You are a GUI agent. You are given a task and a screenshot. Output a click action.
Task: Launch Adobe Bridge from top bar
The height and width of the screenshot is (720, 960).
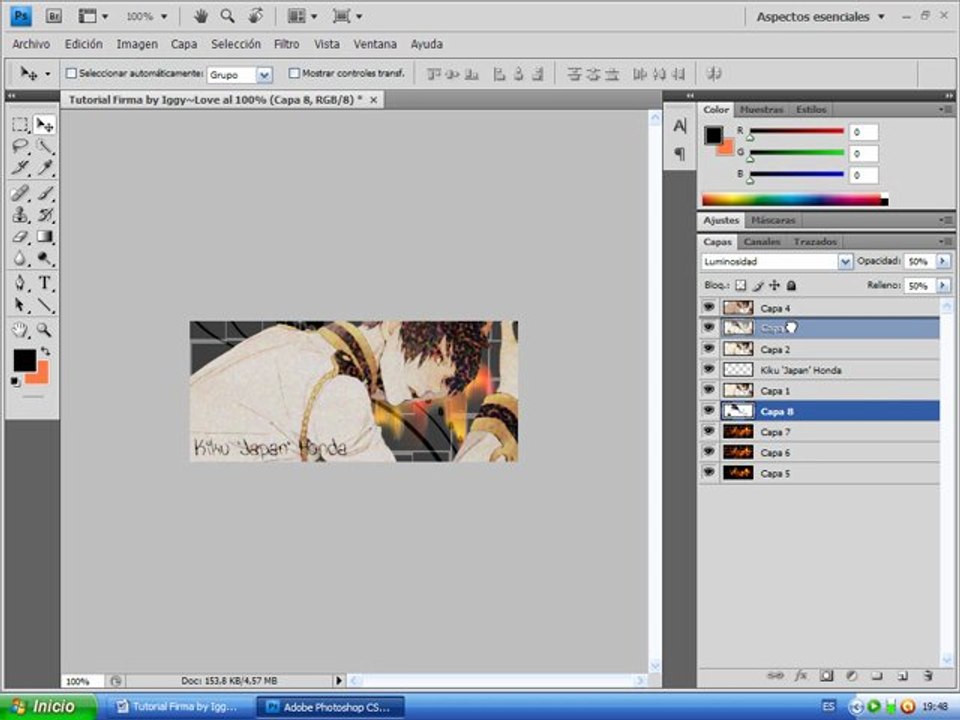point(54,17)
